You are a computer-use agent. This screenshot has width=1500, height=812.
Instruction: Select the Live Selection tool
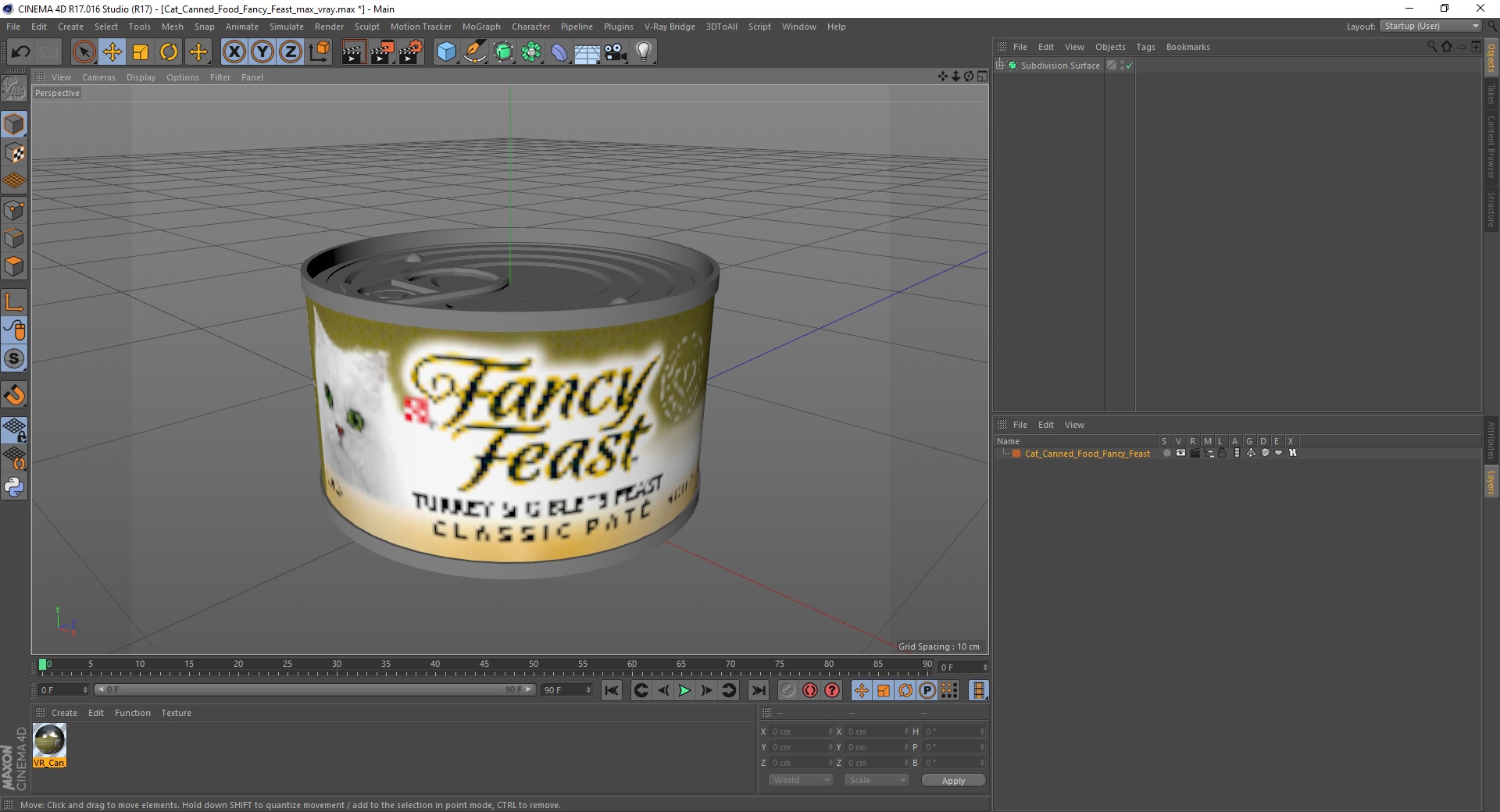point(84,52)
